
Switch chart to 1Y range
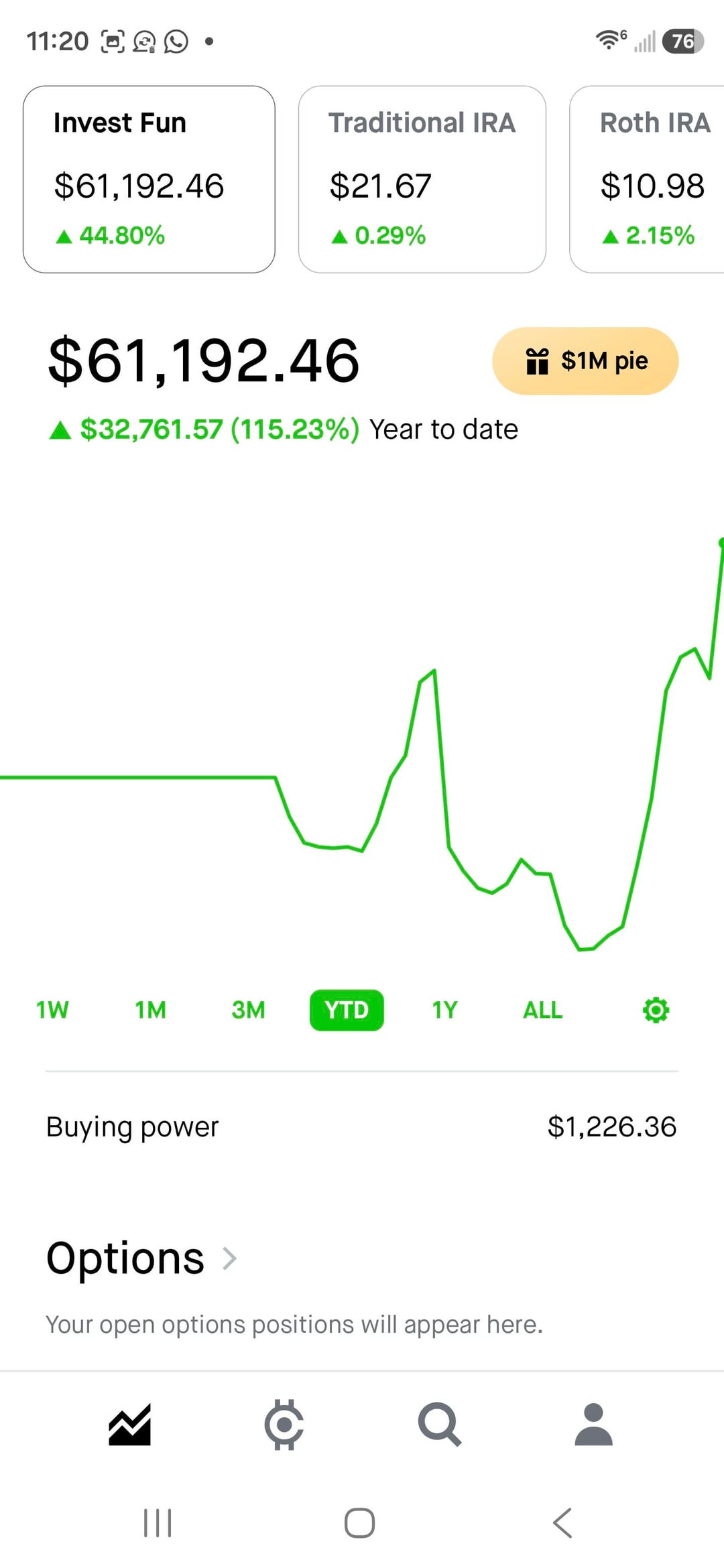click(x=444, y=1010)
